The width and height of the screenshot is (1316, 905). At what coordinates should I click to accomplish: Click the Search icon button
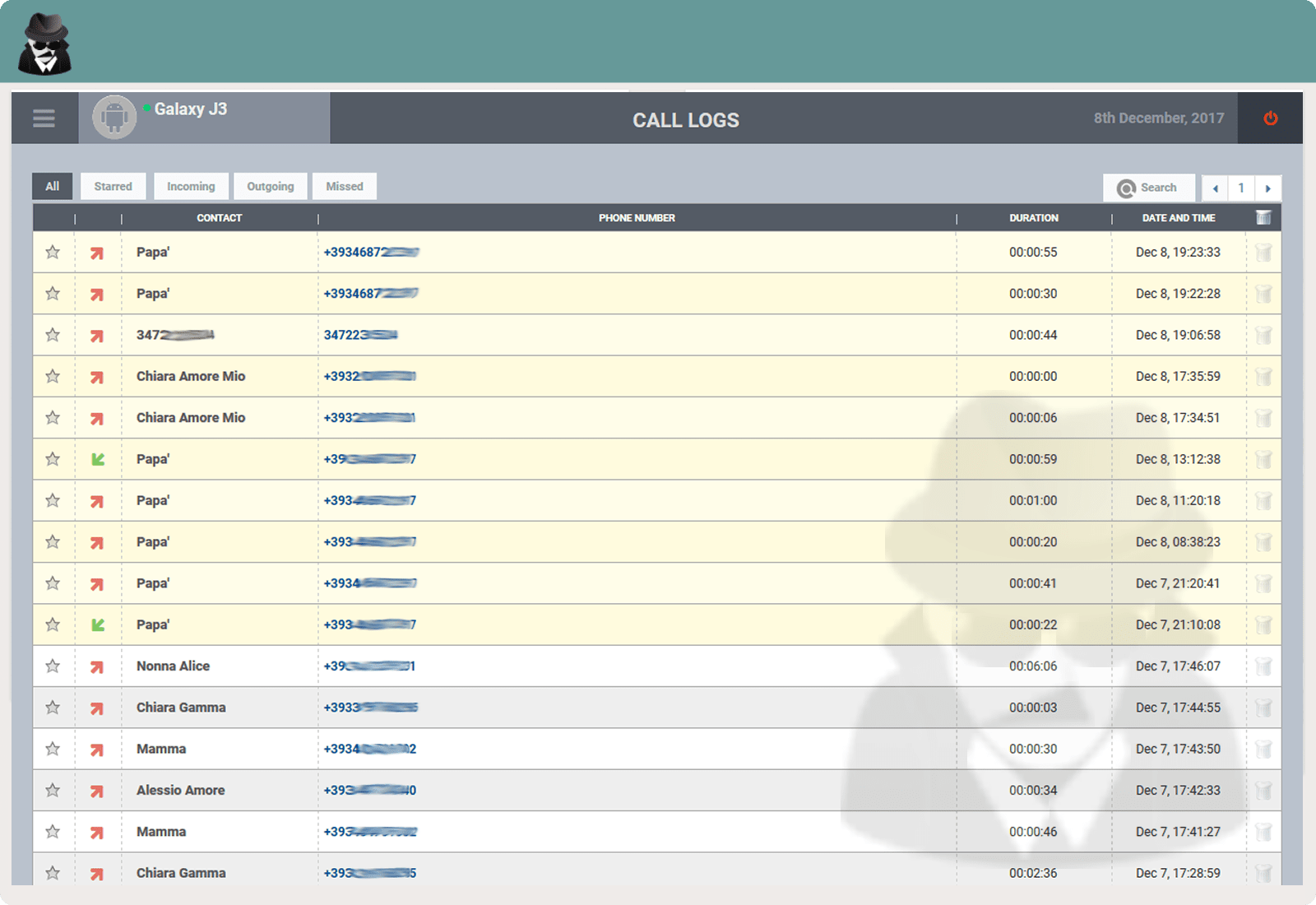(x=1148, y=188)
